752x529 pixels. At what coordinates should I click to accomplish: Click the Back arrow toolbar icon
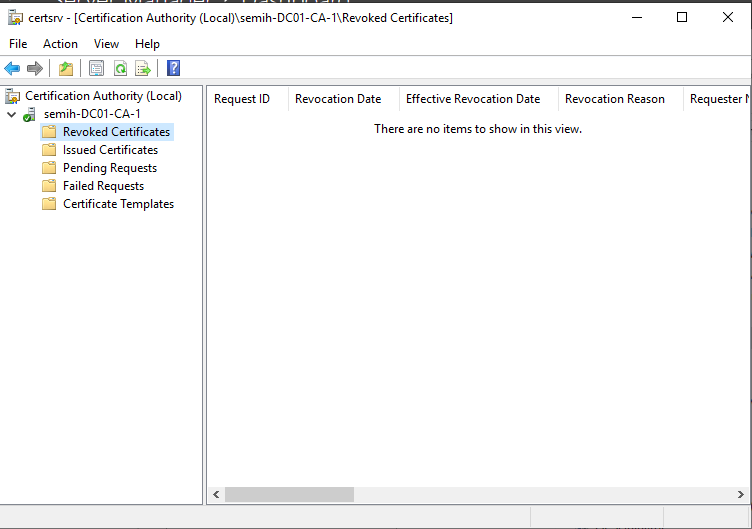[12, 68]
